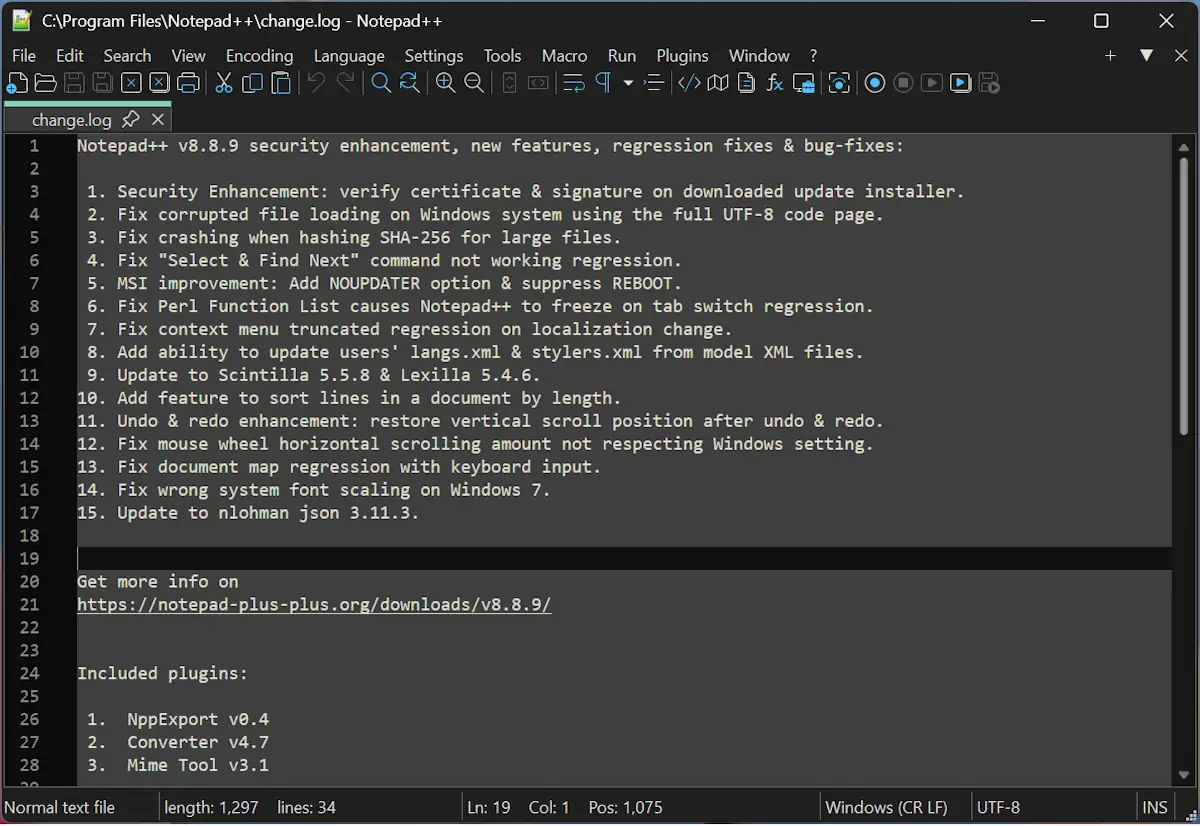Open Find with the magnifier icon
Image resolution: width=1200 pixels, height=826 pixels.
[381, 84]
